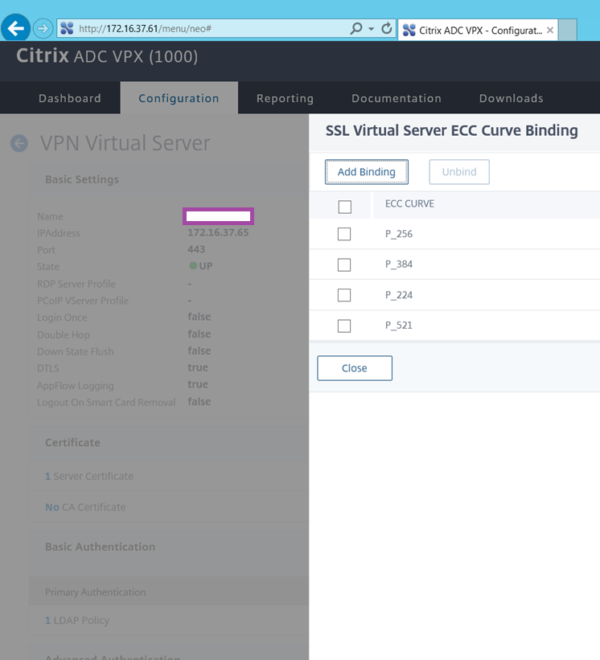Click the P_521 row text
This screenshot has width=600, height=660.
[x=399, y=325]
